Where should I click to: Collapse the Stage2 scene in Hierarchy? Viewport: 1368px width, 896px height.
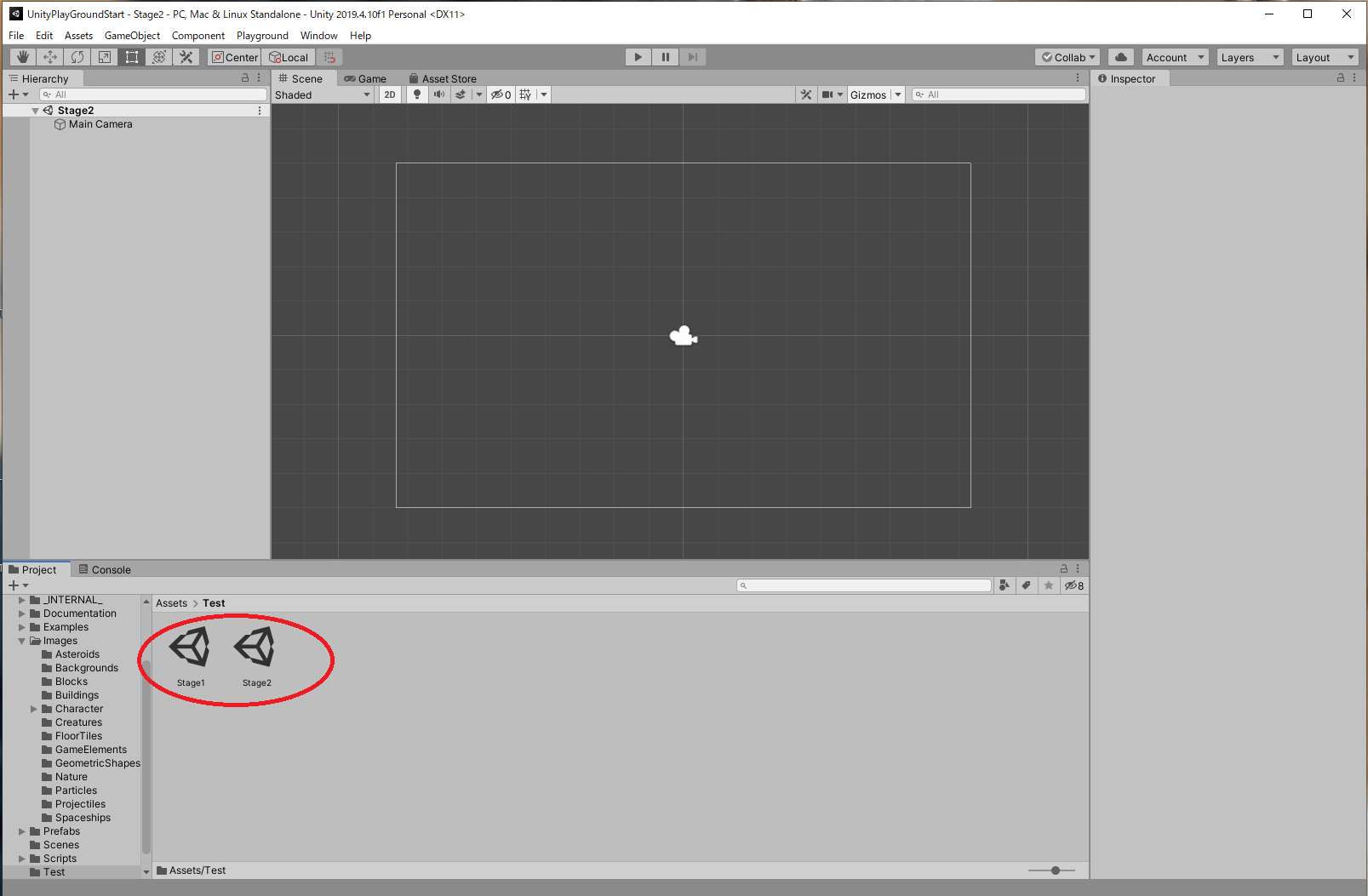click(x=36, y=111)
